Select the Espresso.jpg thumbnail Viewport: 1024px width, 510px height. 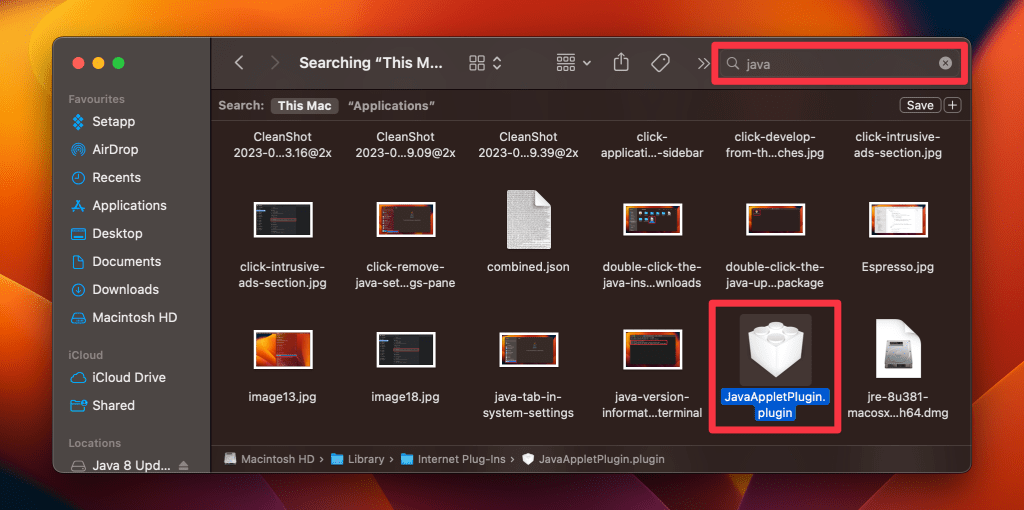[x=898, y=219]
